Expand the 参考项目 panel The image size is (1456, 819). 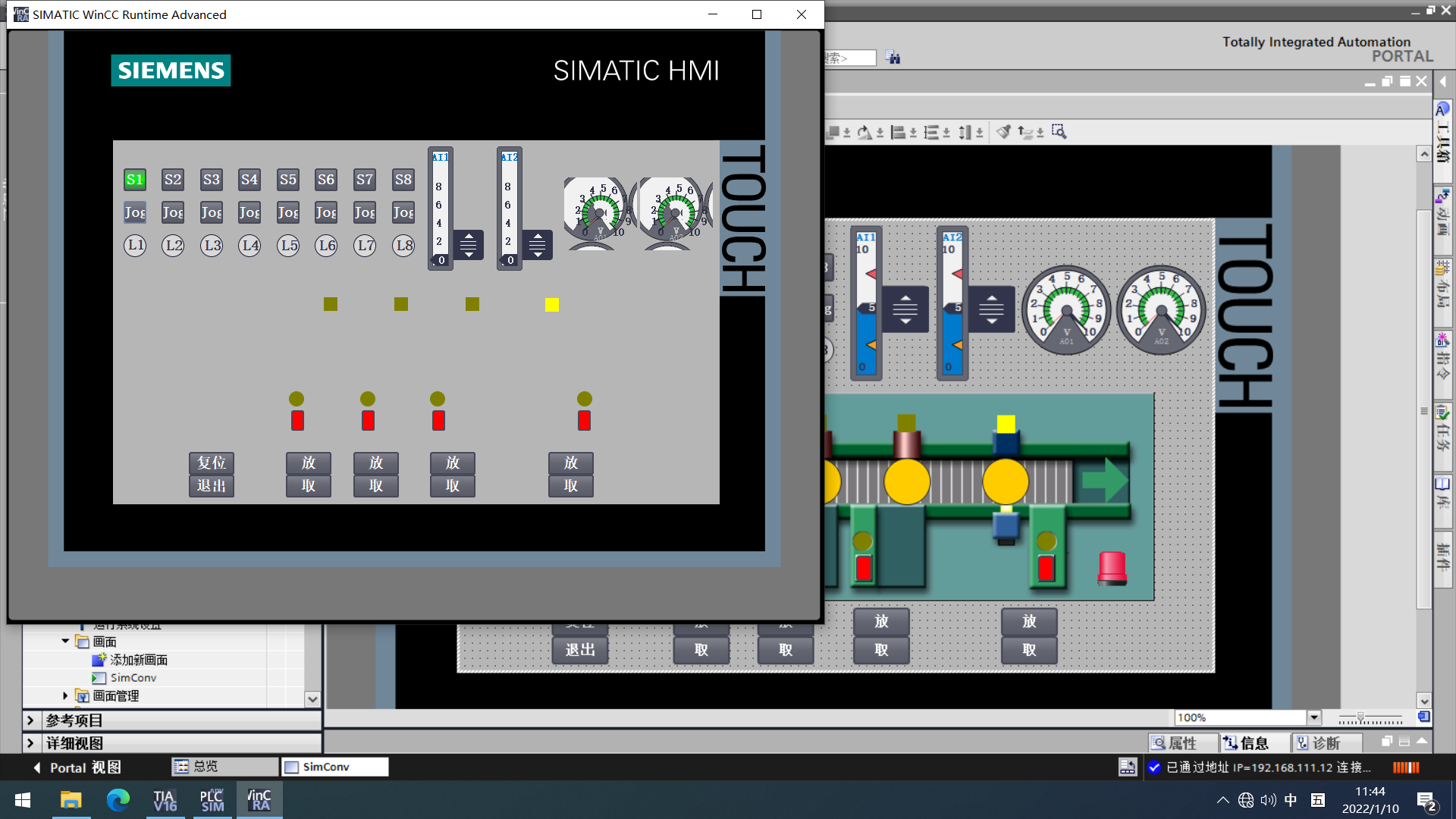30,720
